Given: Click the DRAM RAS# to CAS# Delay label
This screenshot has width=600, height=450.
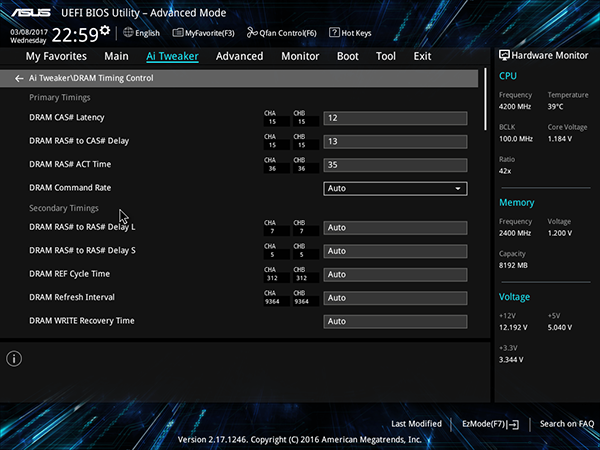Looking at the screenshot, I should 79,141.
